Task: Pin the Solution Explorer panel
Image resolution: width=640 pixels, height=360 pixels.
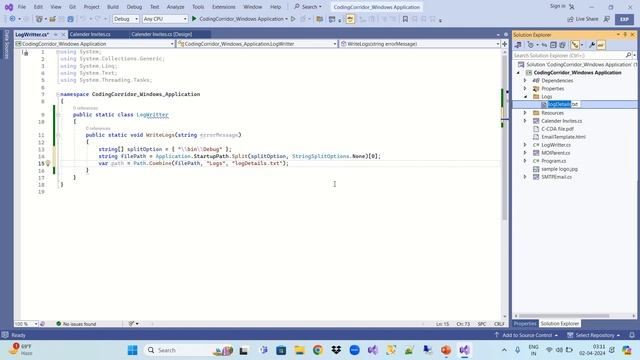Action: click(625, 35)
